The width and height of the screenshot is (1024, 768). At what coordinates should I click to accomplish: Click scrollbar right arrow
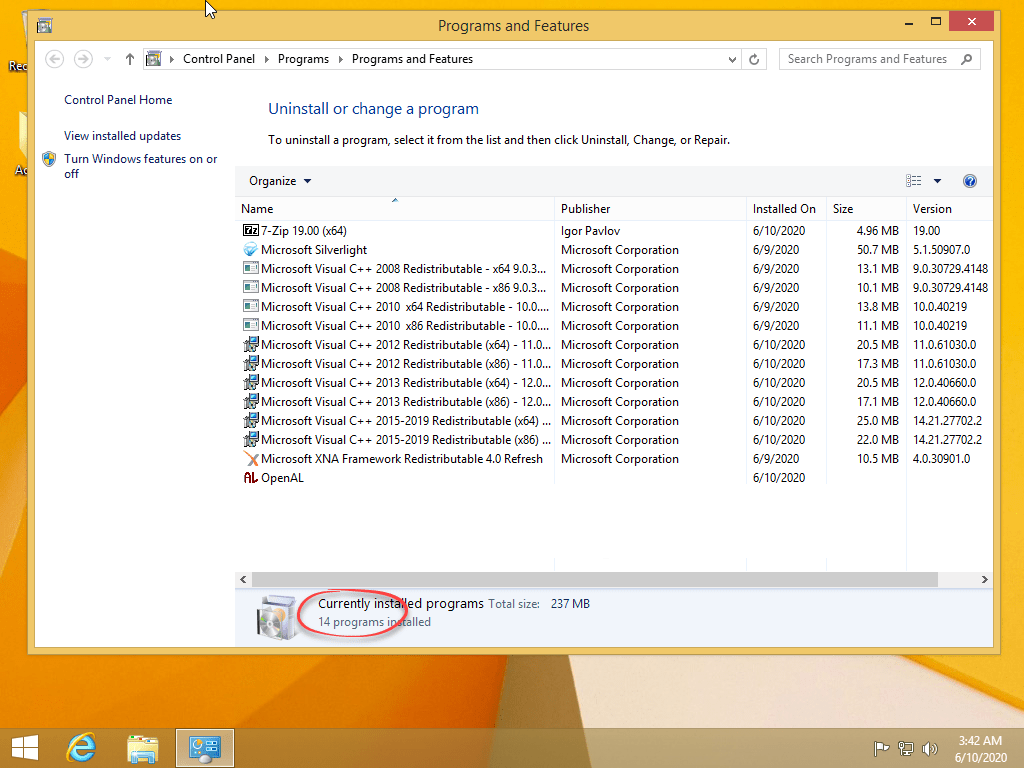(x=984, y=579)
